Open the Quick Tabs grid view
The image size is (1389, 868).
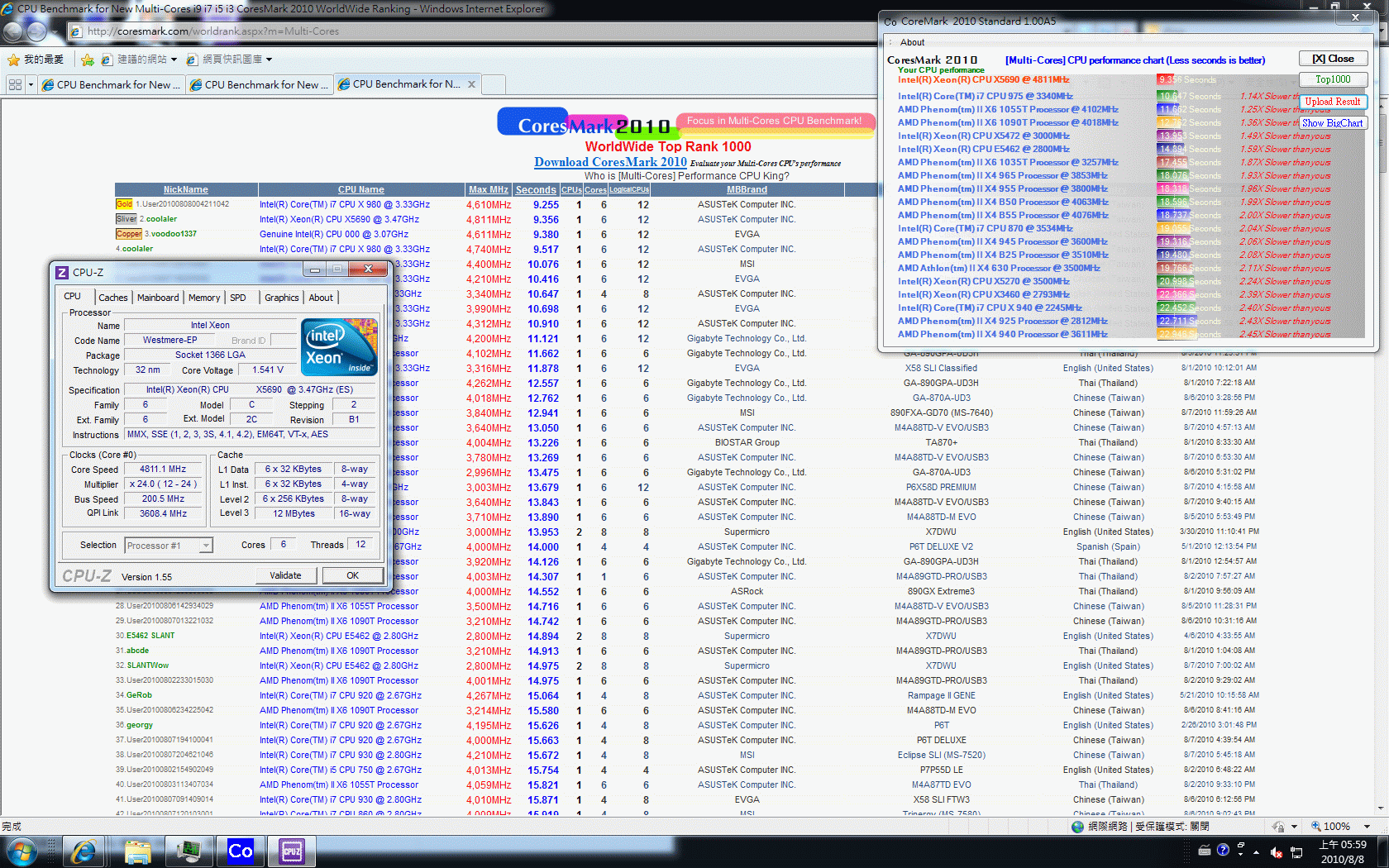(x=15, y=84)
